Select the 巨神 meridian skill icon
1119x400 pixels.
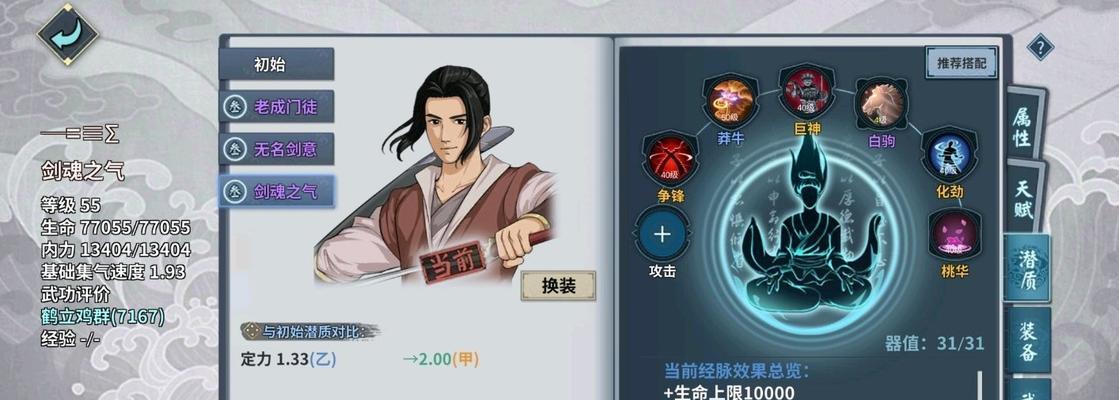(806, 91)
